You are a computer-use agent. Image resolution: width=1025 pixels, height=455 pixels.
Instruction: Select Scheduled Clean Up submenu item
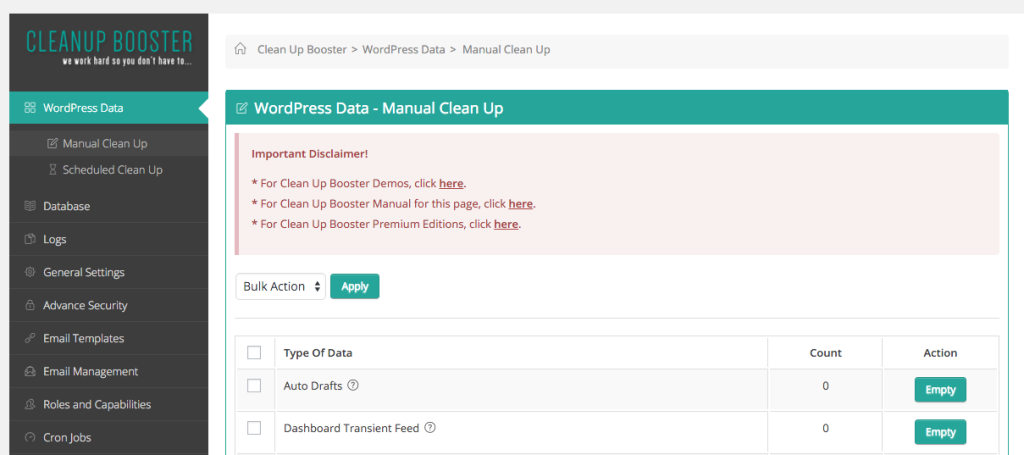click(x=109, y=170)
